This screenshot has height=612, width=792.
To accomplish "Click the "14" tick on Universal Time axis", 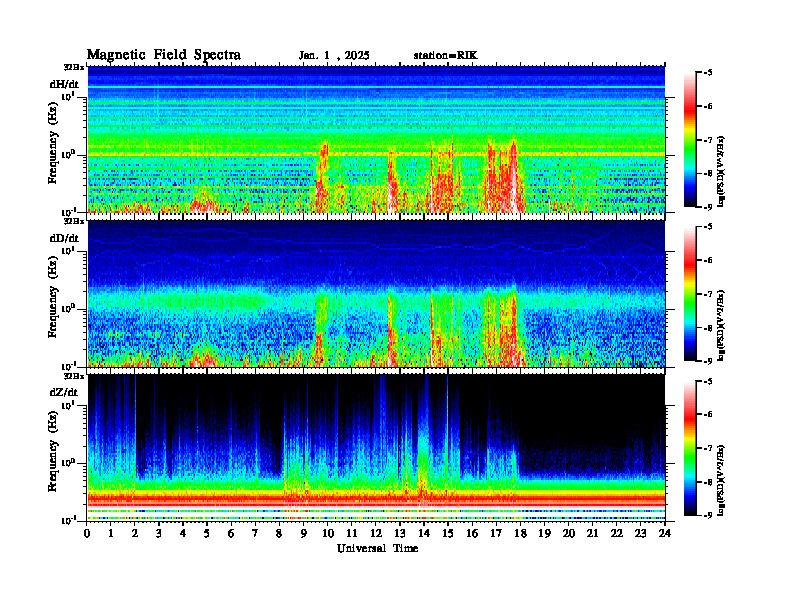I will coord(424,533).
